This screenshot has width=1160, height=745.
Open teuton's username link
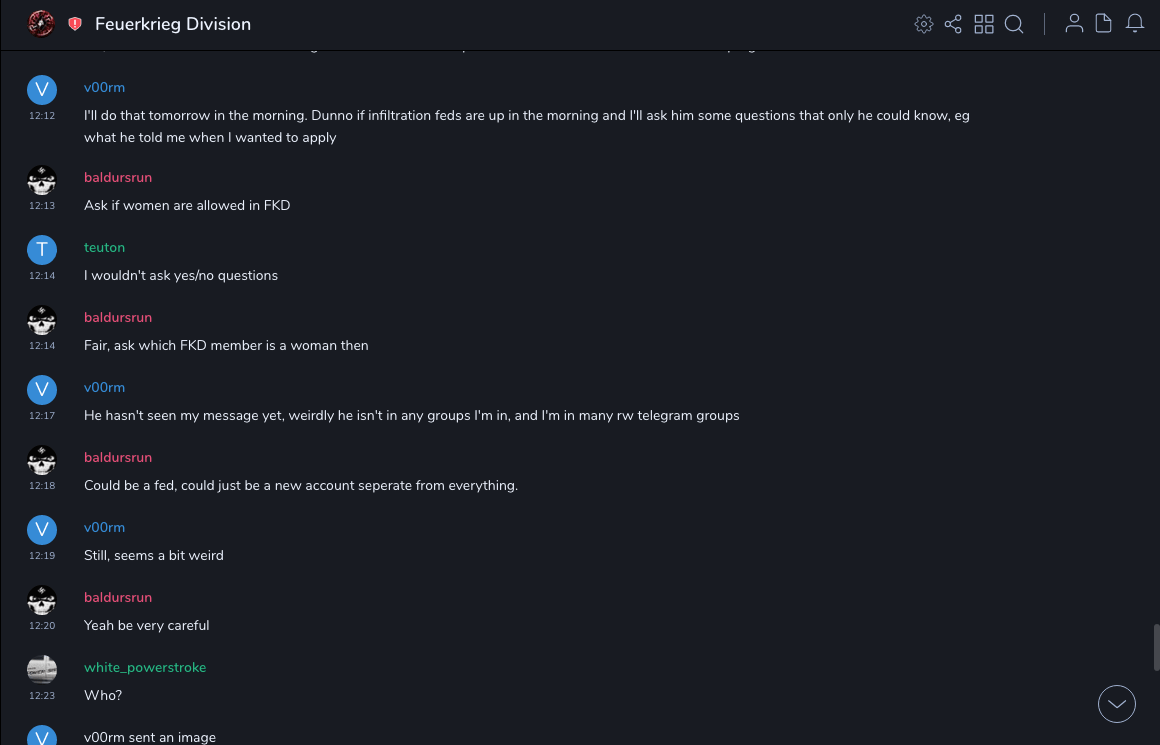pyautogui.click(x=104, y=247)
